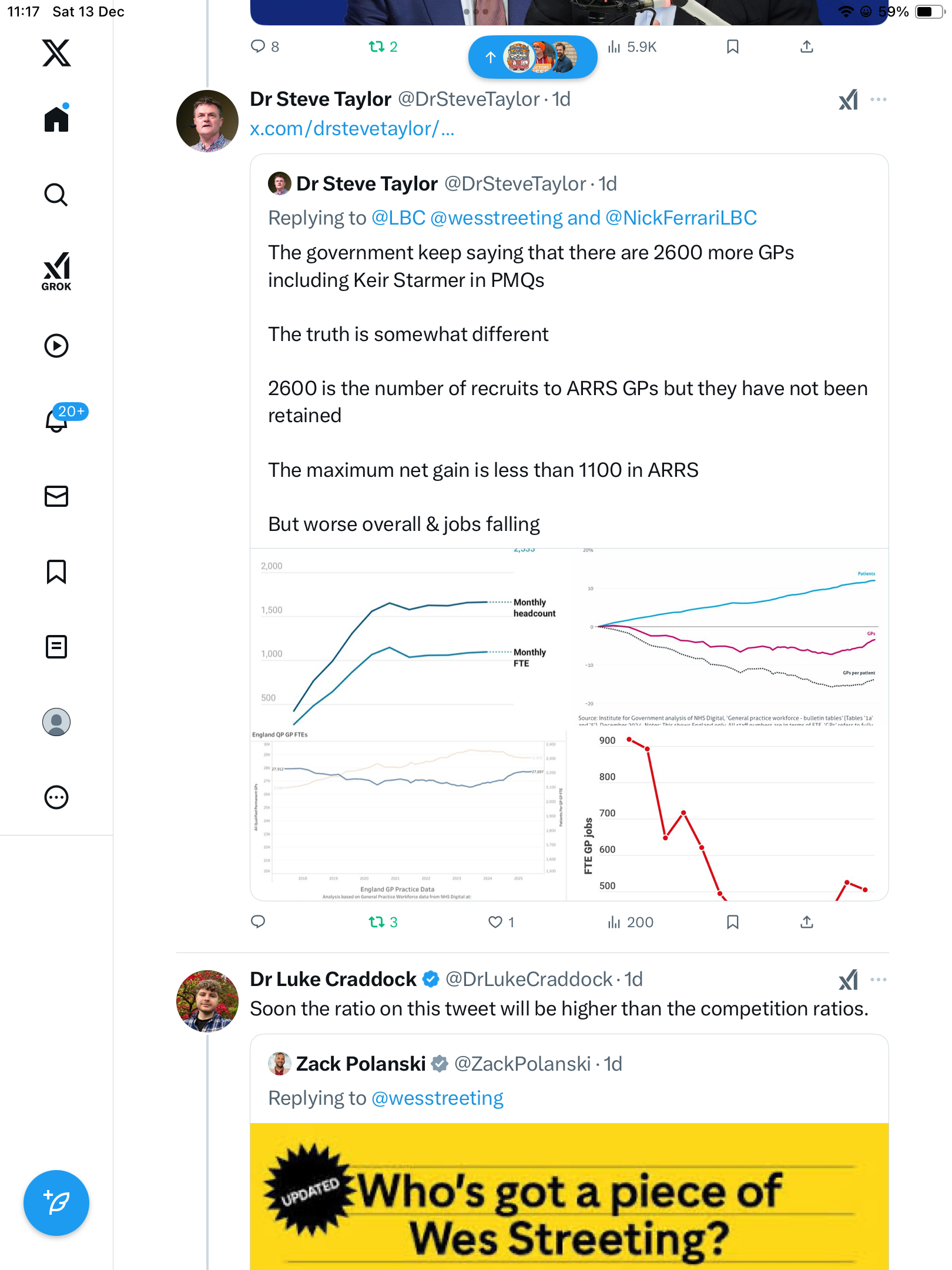Compose a new post with the floating button
This screenshot has height=1270, width=952.
click(x=56, y=1203)
